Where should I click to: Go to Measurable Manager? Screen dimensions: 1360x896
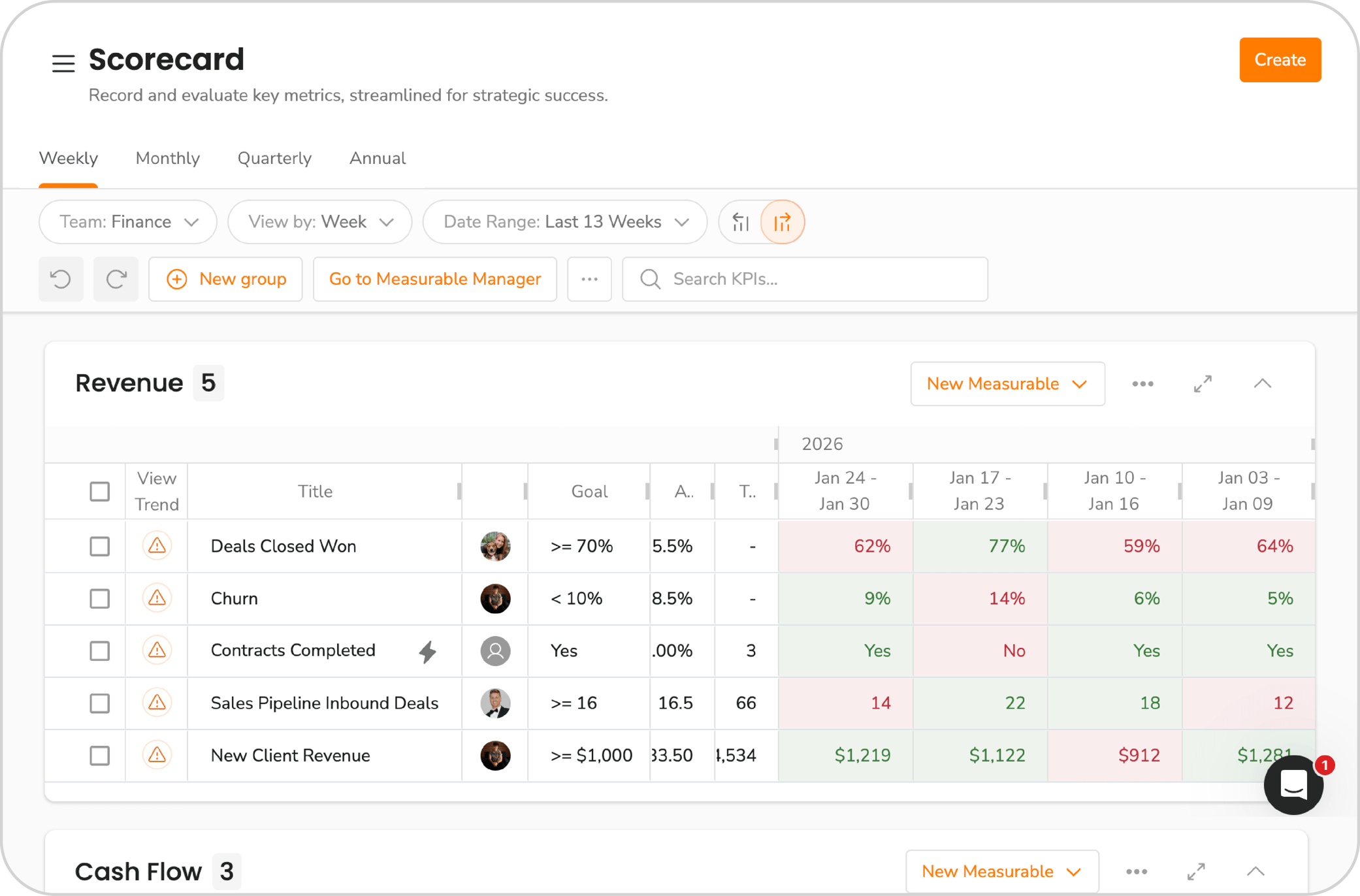pyautogui.click(x=435, y=279)
